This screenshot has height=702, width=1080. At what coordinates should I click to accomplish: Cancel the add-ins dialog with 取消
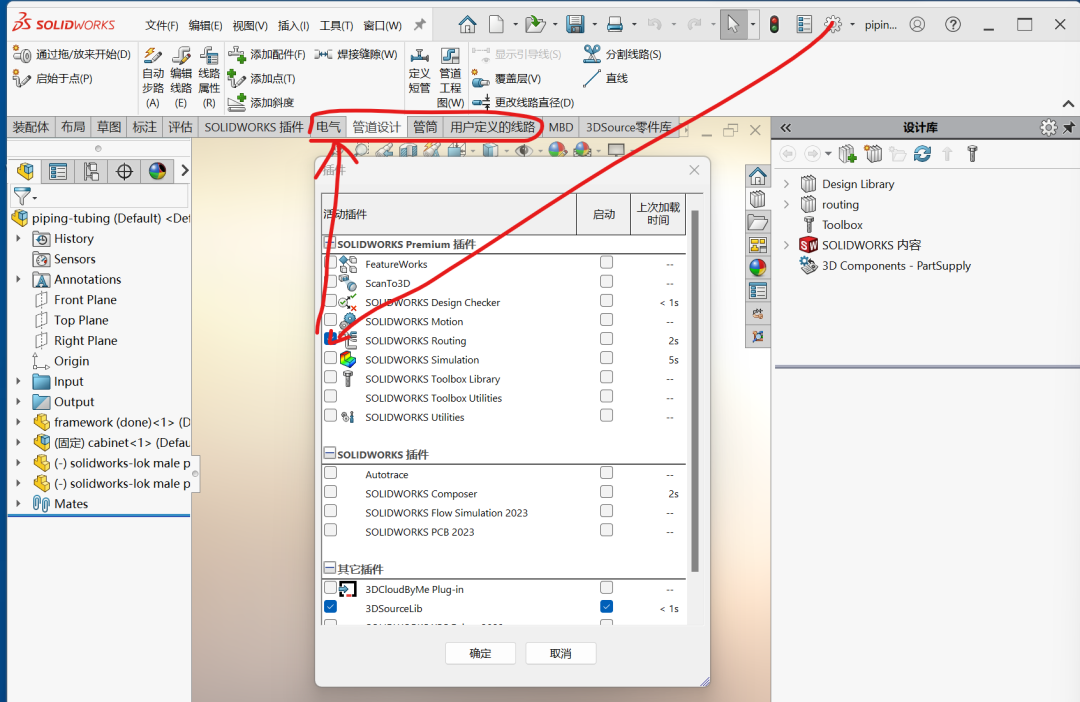[x=561, y=653]
